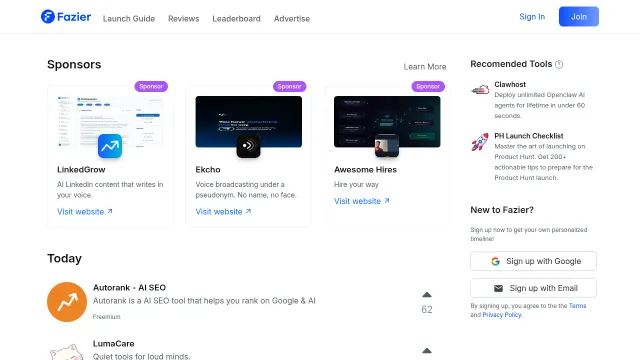The width and height of the screenshot is (640, 360).
Task: Click the Sponsor badge on the LinkedGrow card
Action: (x=151, y=87)
